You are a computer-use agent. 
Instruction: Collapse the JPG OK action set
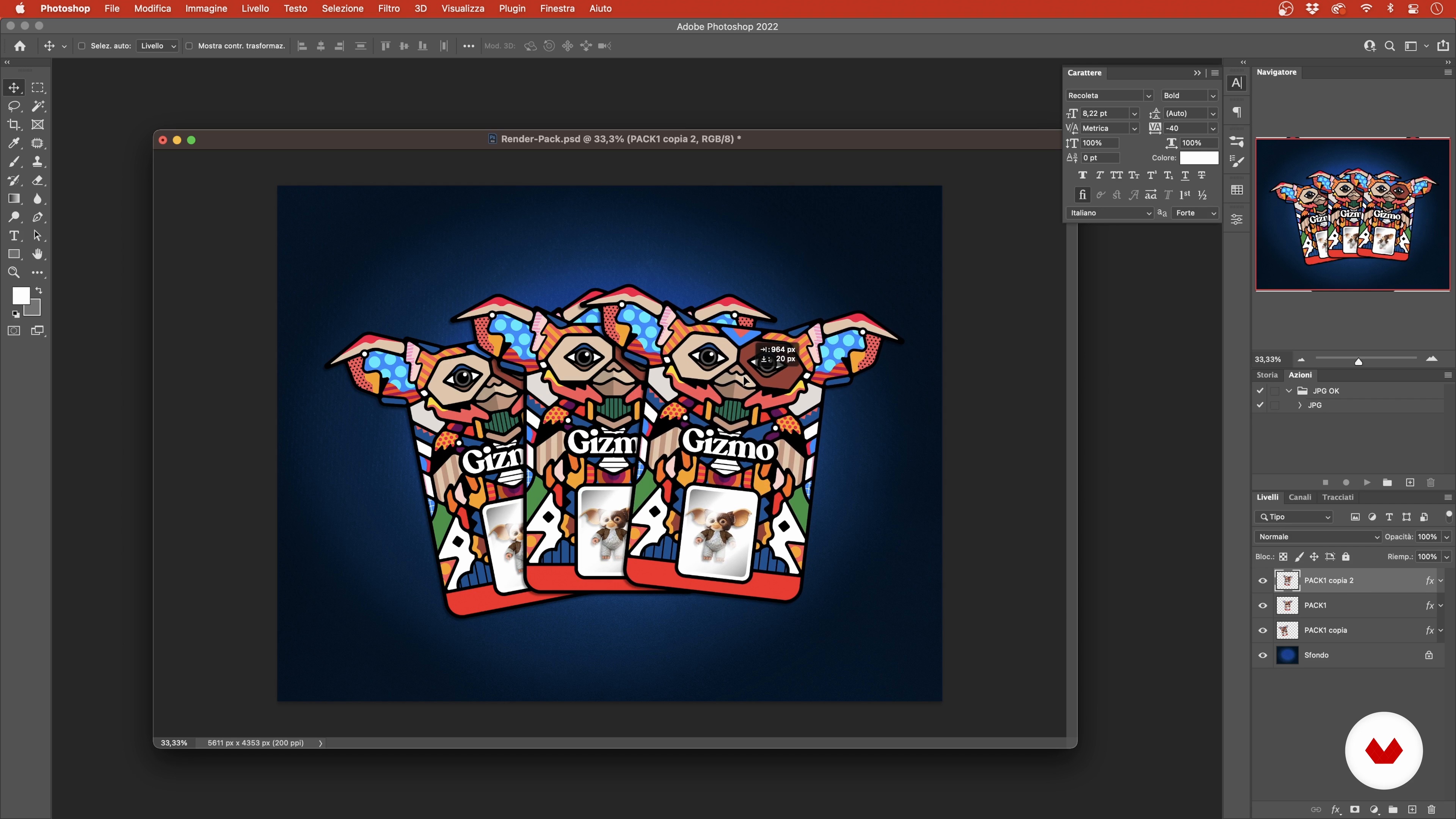pos(1289,391)
